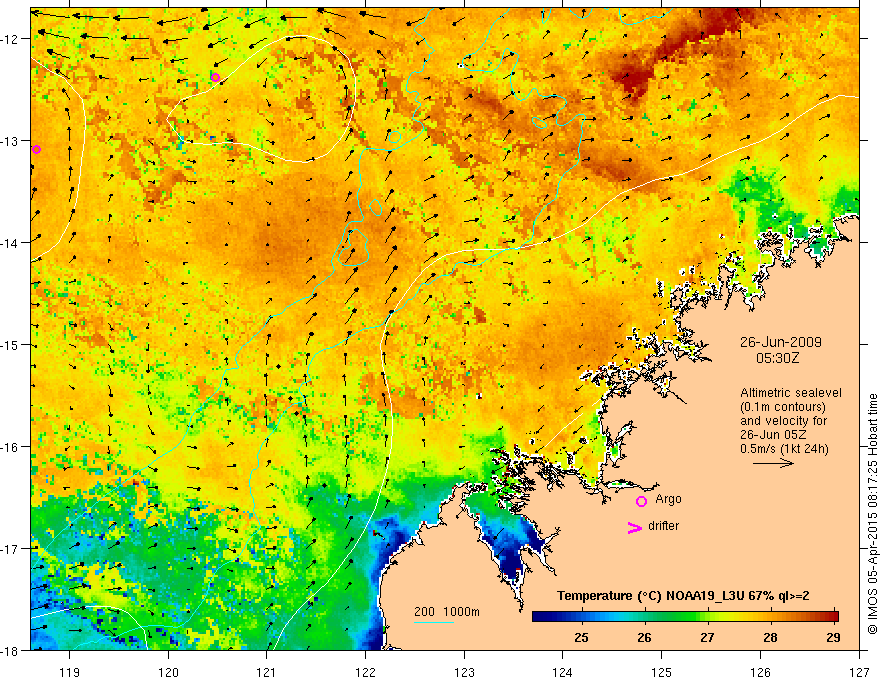This screenshot has height=680, width=880.
Task: Click the 'and velocity for' text line
Action: pyautogui.click(x=783, y=421)
